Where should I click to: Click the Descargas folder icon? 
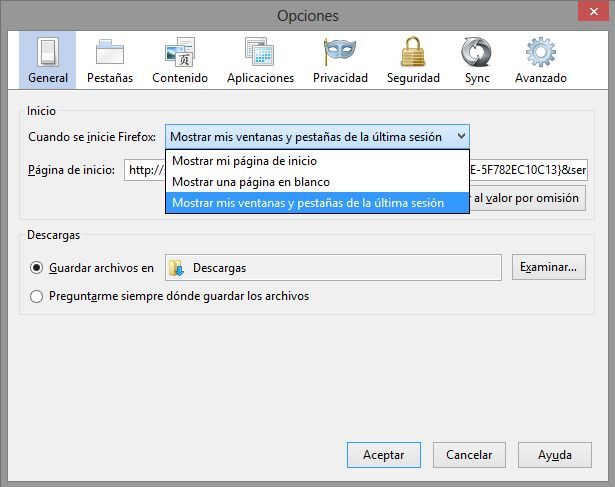[x=176, y=268]
